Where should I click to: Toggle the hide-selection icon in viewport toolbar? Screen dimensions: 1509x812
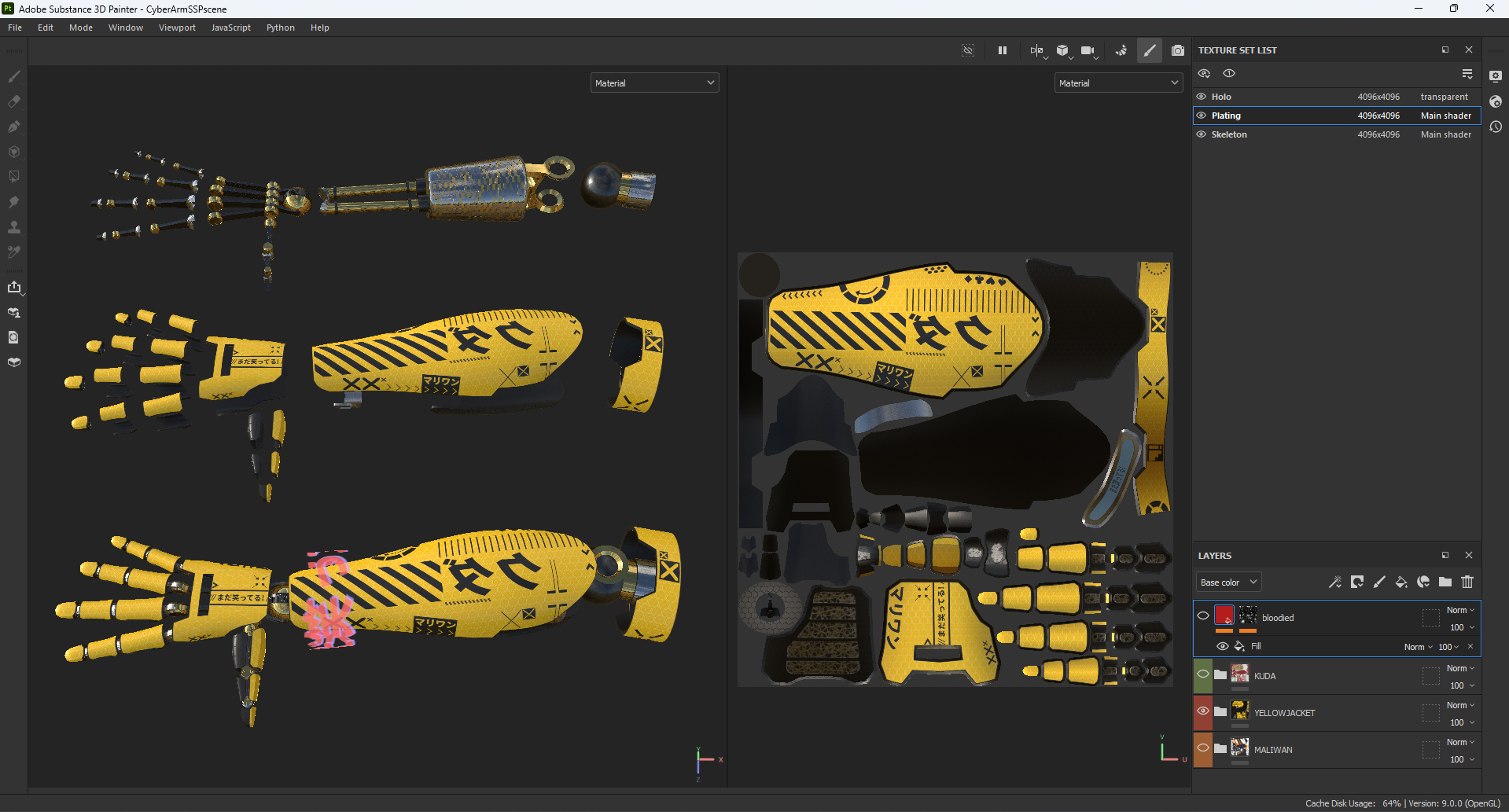pyautogui.click(x=968, y=50)
